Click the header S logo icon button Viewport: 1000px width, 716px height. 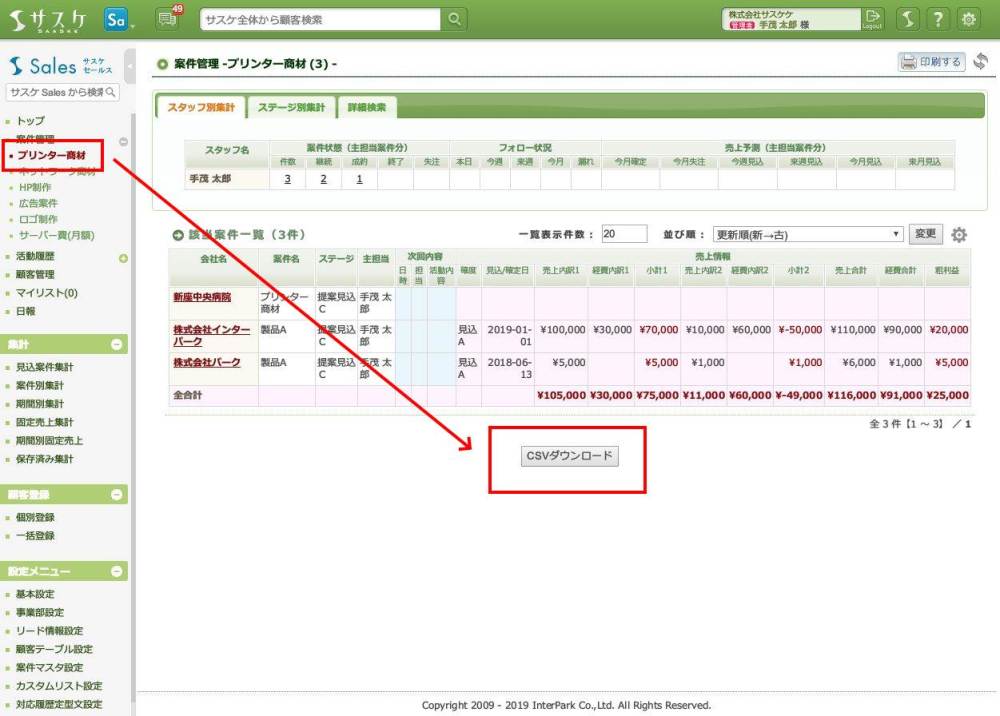point(908,19)
